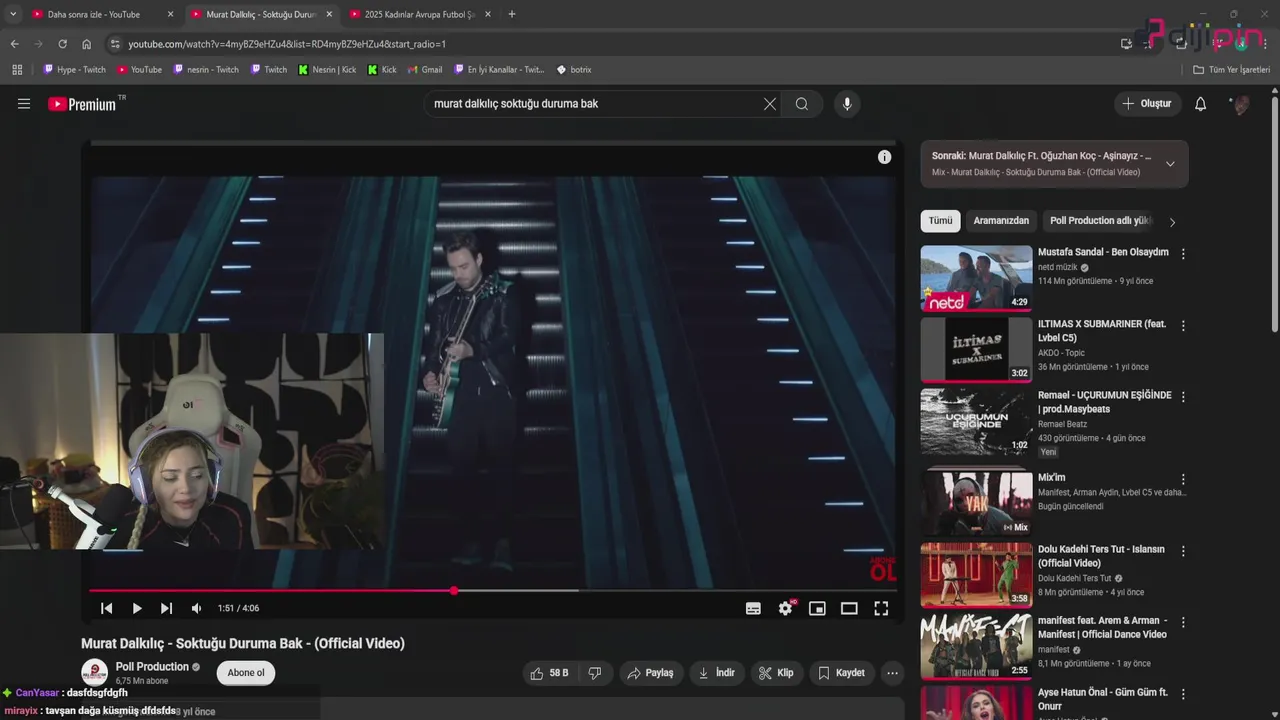Enter full screen mode
The image size is (1280, 720).
881,608
